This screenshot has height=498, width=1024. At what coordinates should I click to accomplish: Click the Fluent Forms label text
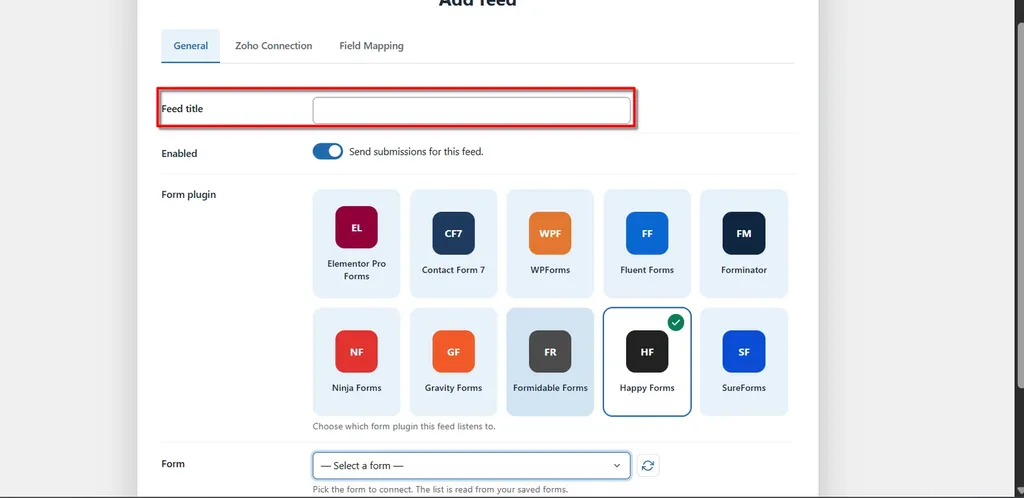[x=647, y=270]
